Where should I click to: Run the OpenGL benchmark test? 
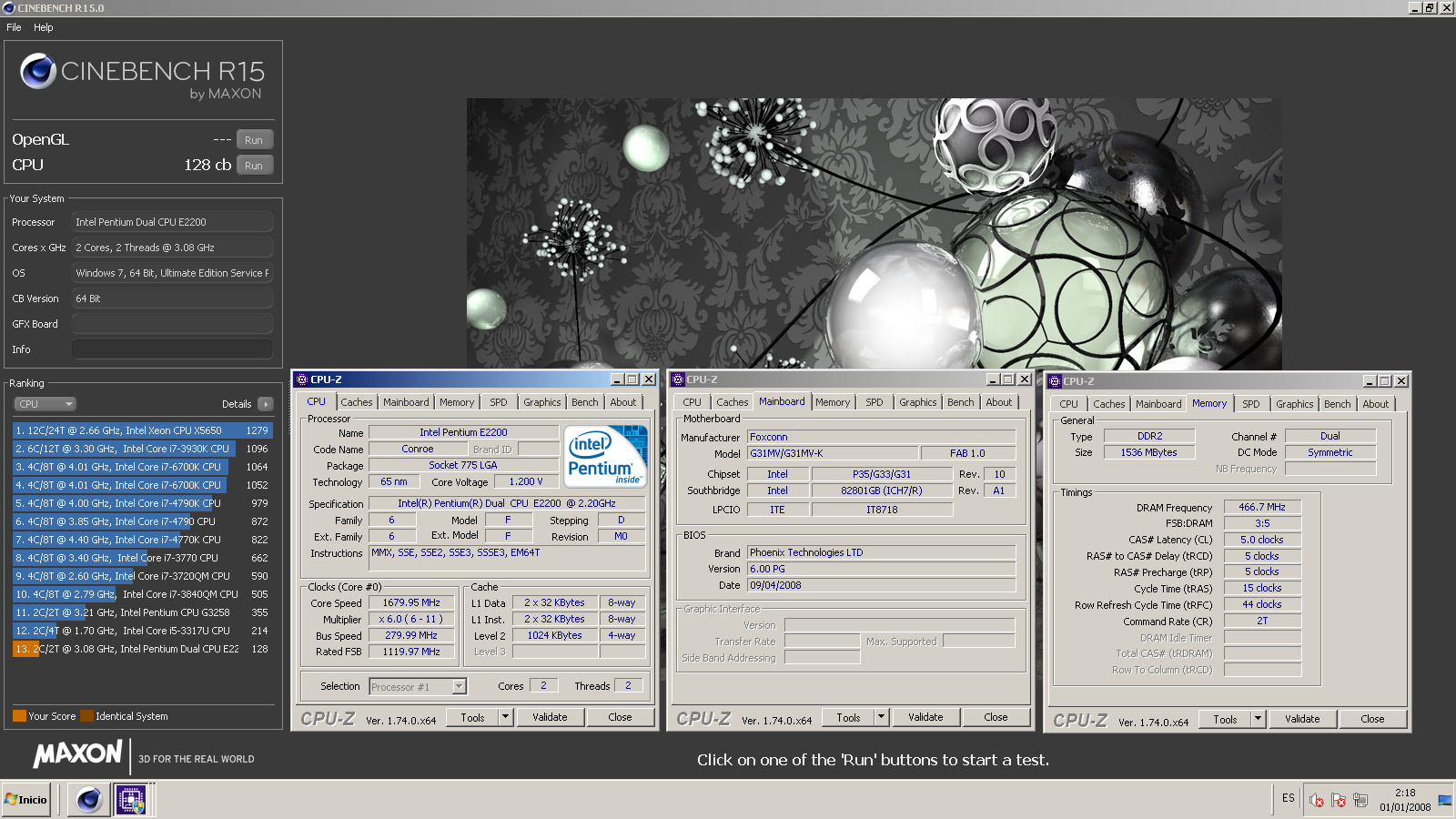(254, 140)
